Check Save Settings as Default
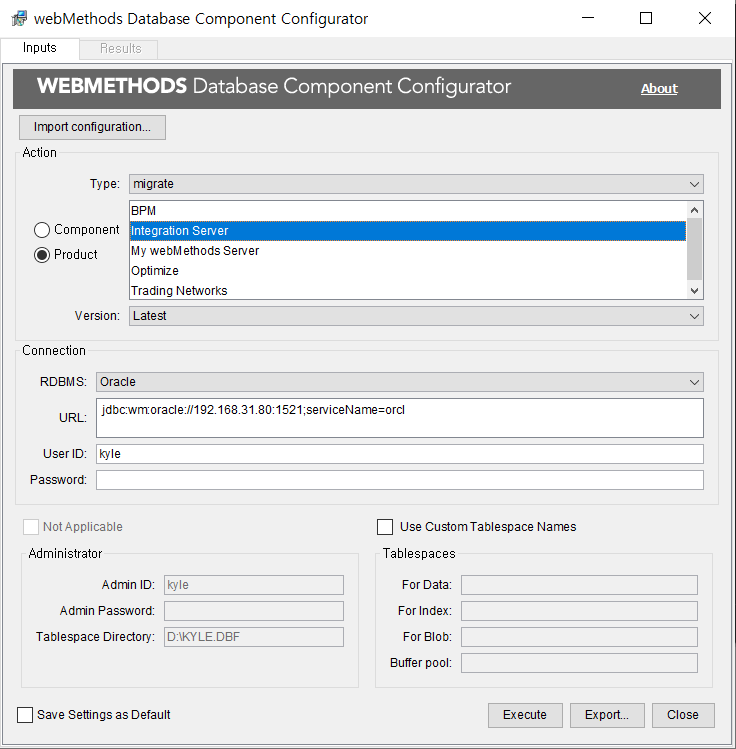This screenshot has width=736, height=749. [25, 715]
